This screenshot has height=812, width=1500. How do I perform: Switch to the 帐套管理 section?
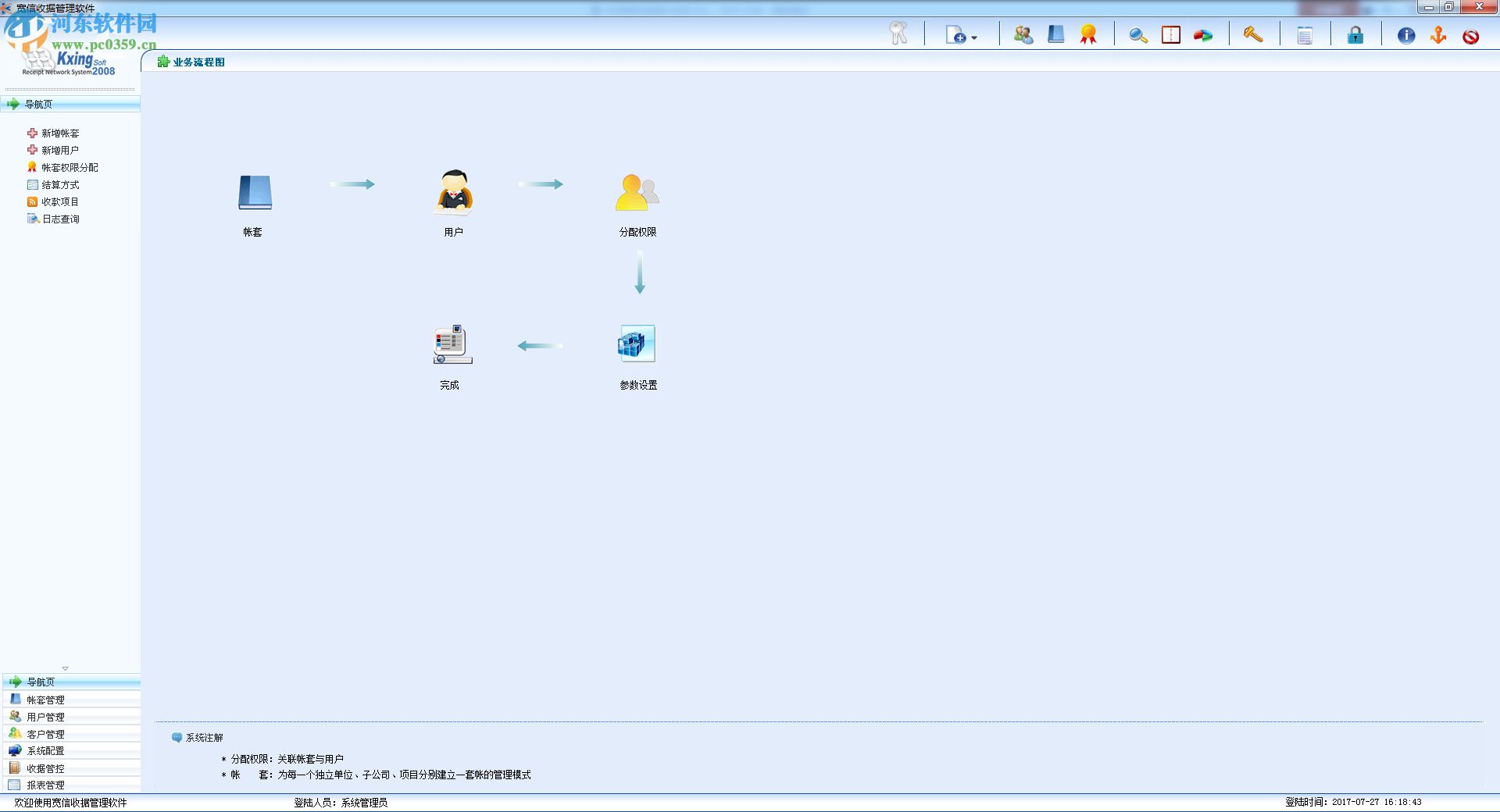pos(70,700)
